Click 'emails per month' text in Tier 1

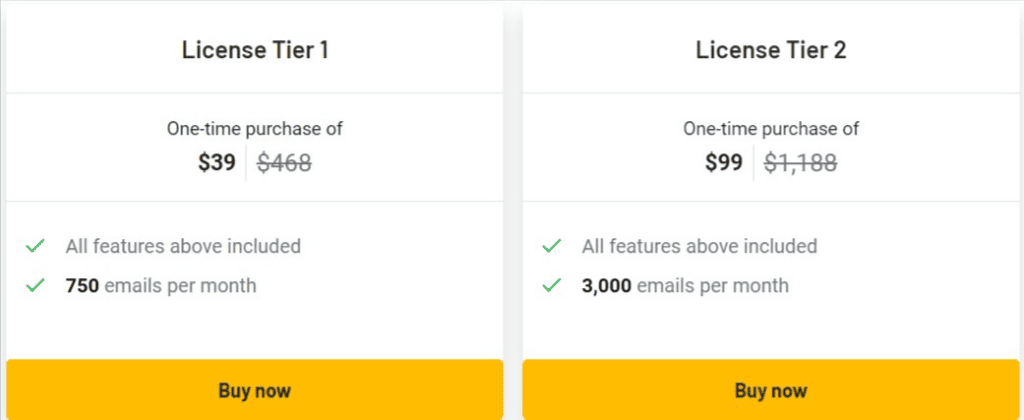click(180, 286)
